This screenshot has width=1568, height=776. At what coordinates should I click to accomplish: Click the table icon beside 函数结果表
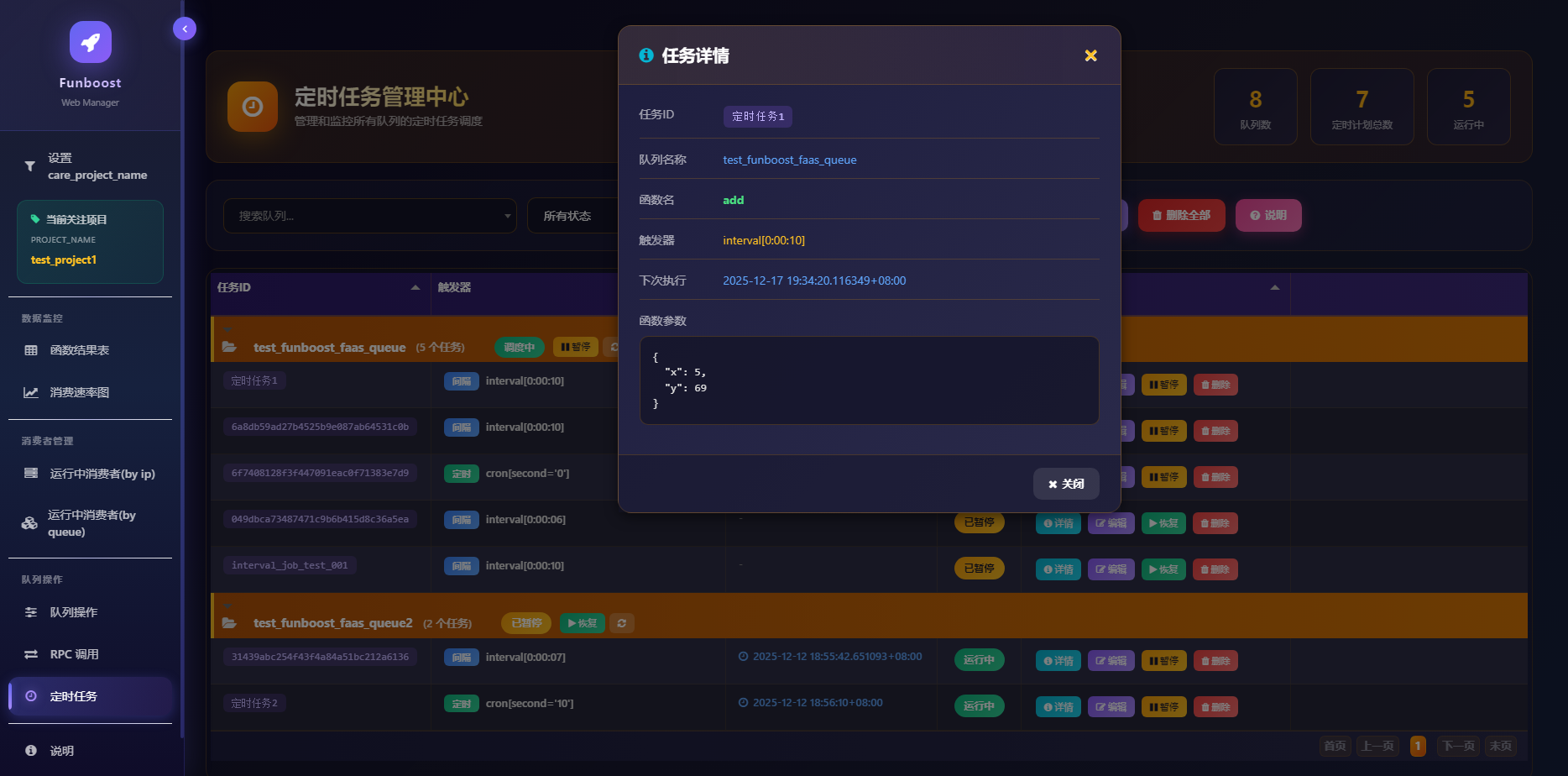[x=31, y=350]
